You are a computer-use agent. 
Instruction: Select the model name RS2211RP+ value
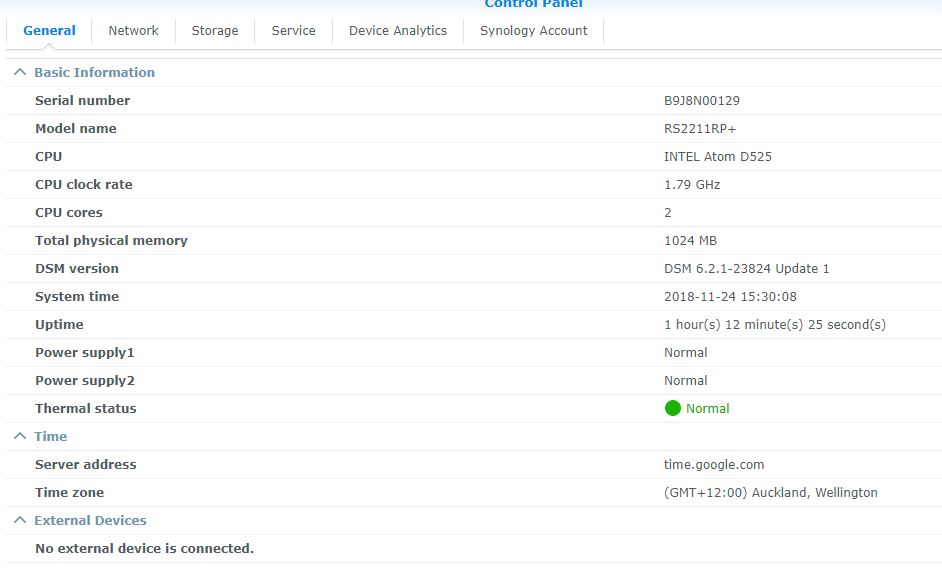click(x=699, y=128)
